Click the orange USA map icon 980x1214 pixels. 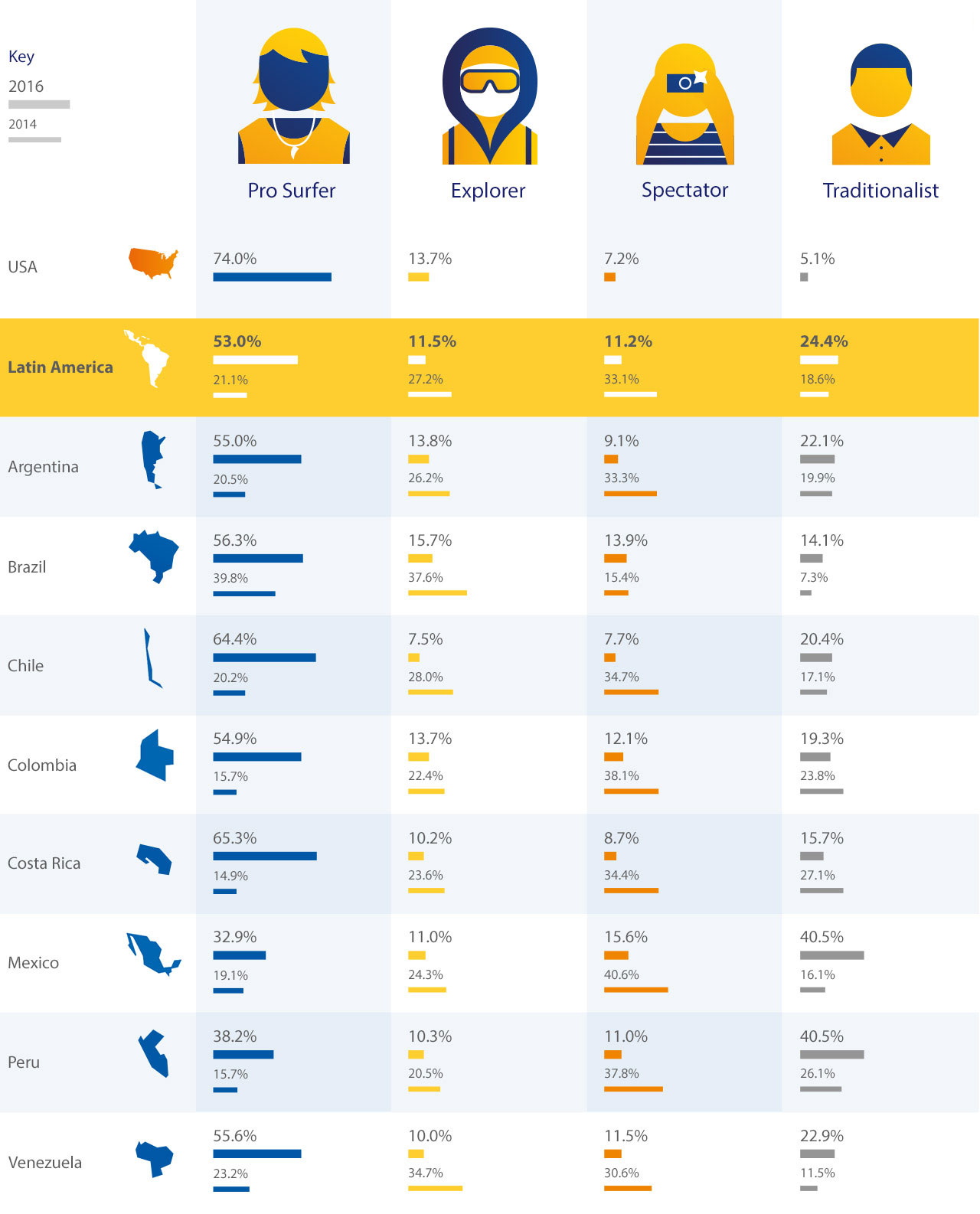153,263
